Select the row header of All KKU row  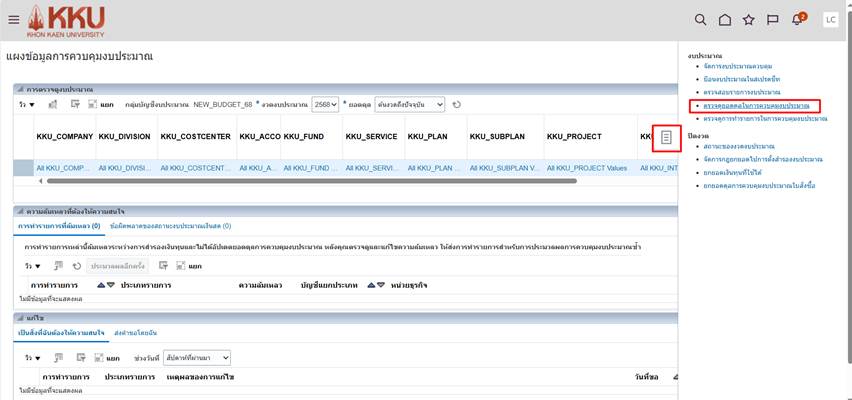[23, 168]
